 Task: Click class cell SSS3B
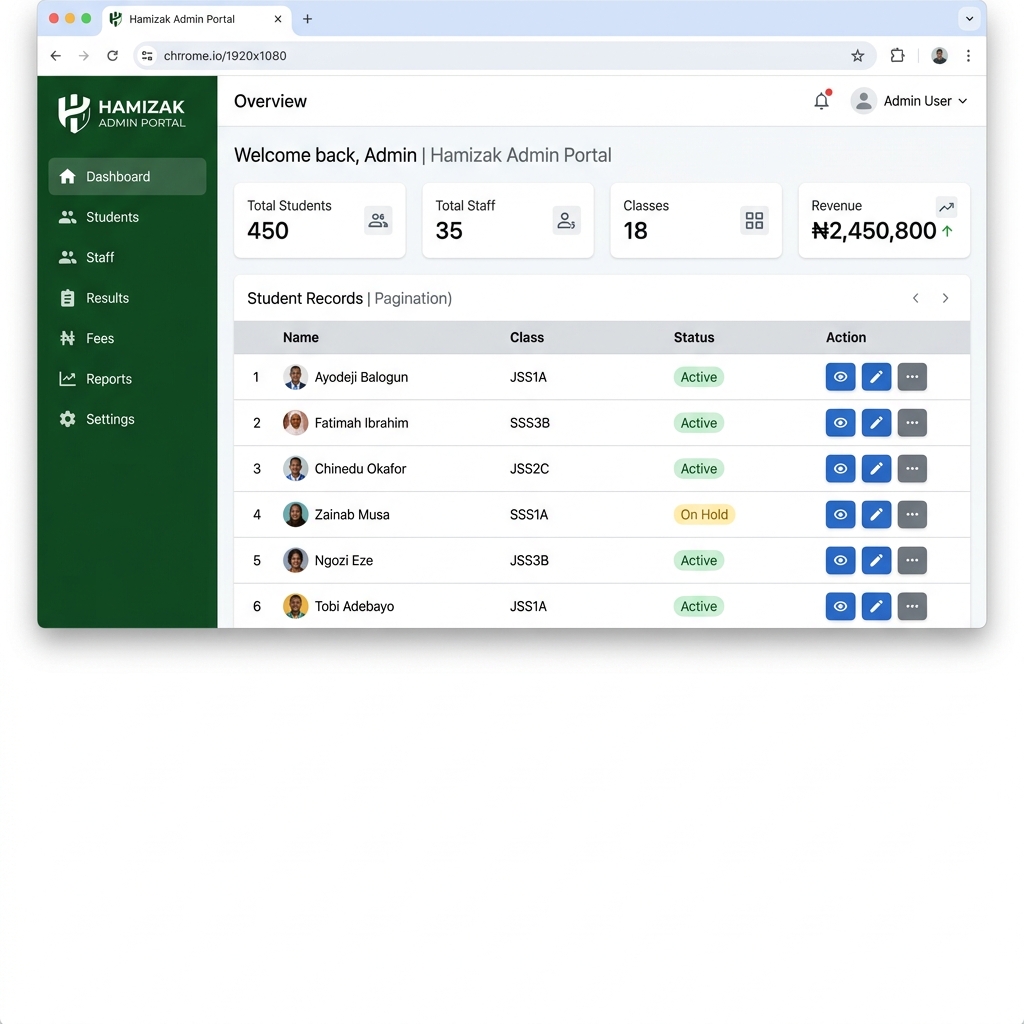click(x=530, y=423)
